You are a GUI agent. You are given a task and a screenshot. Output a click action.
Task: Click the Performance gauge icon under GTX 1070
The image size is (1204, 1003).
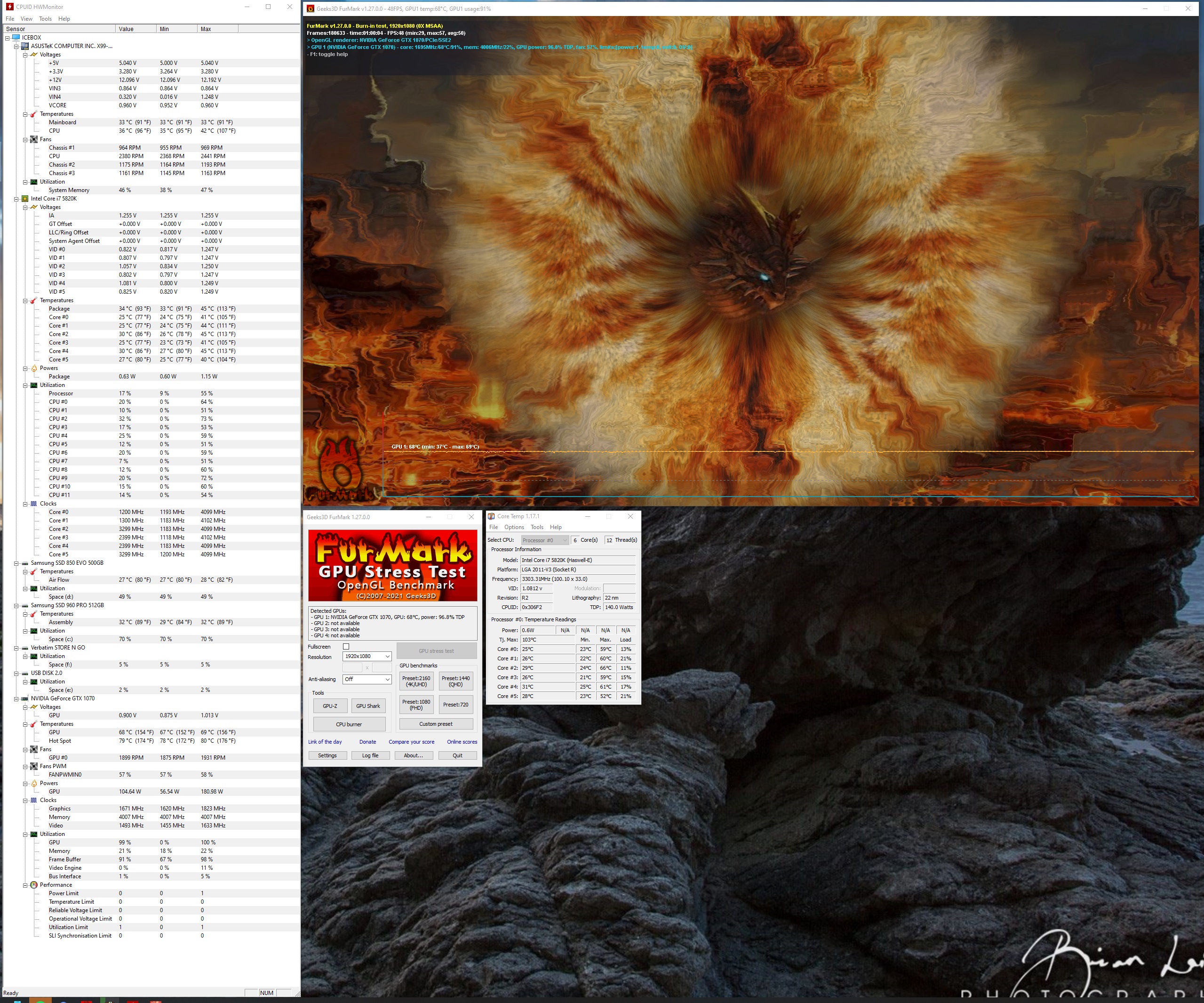[x=34, y=885]
